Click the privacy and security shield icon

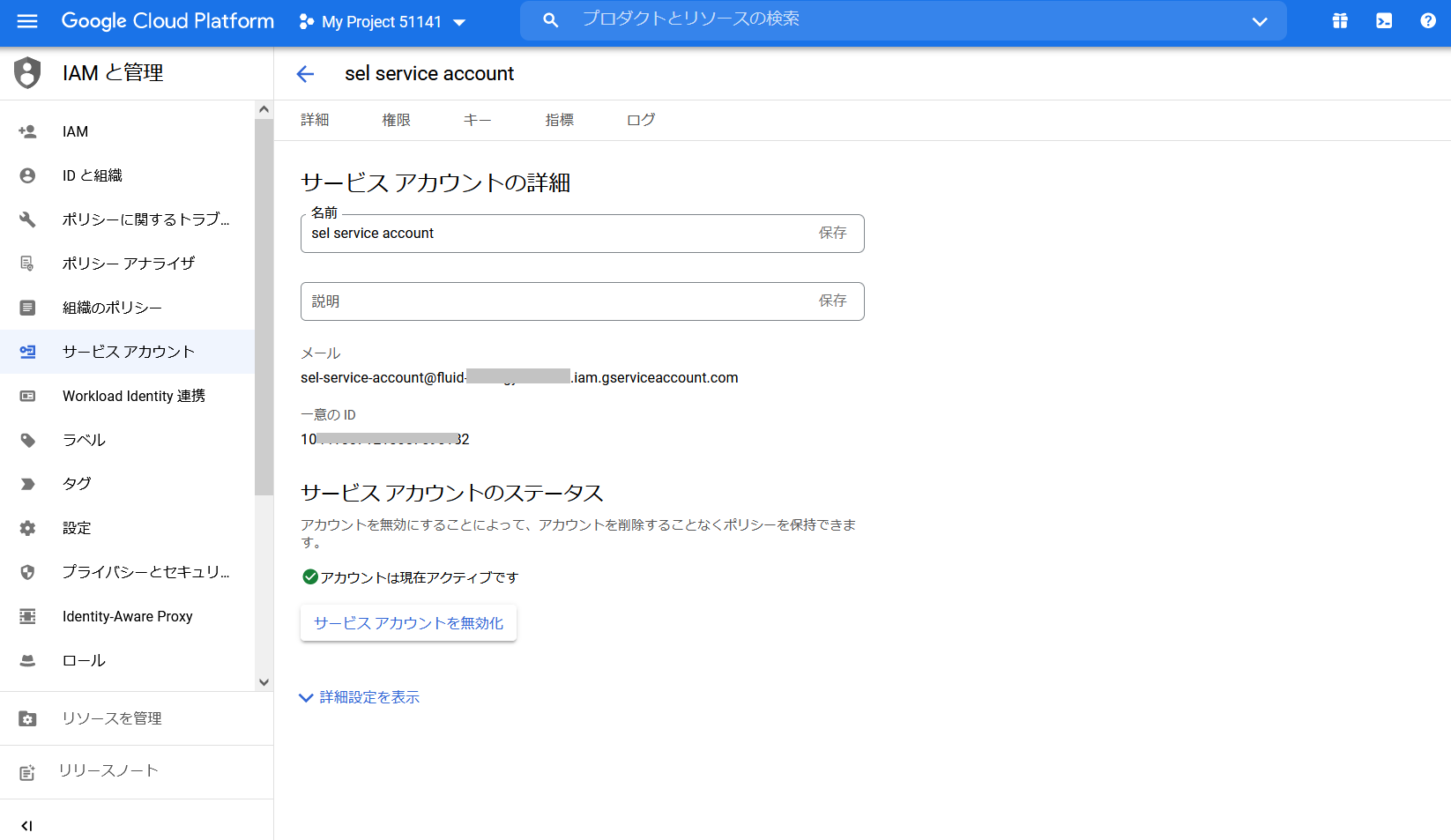pos(27,572)
